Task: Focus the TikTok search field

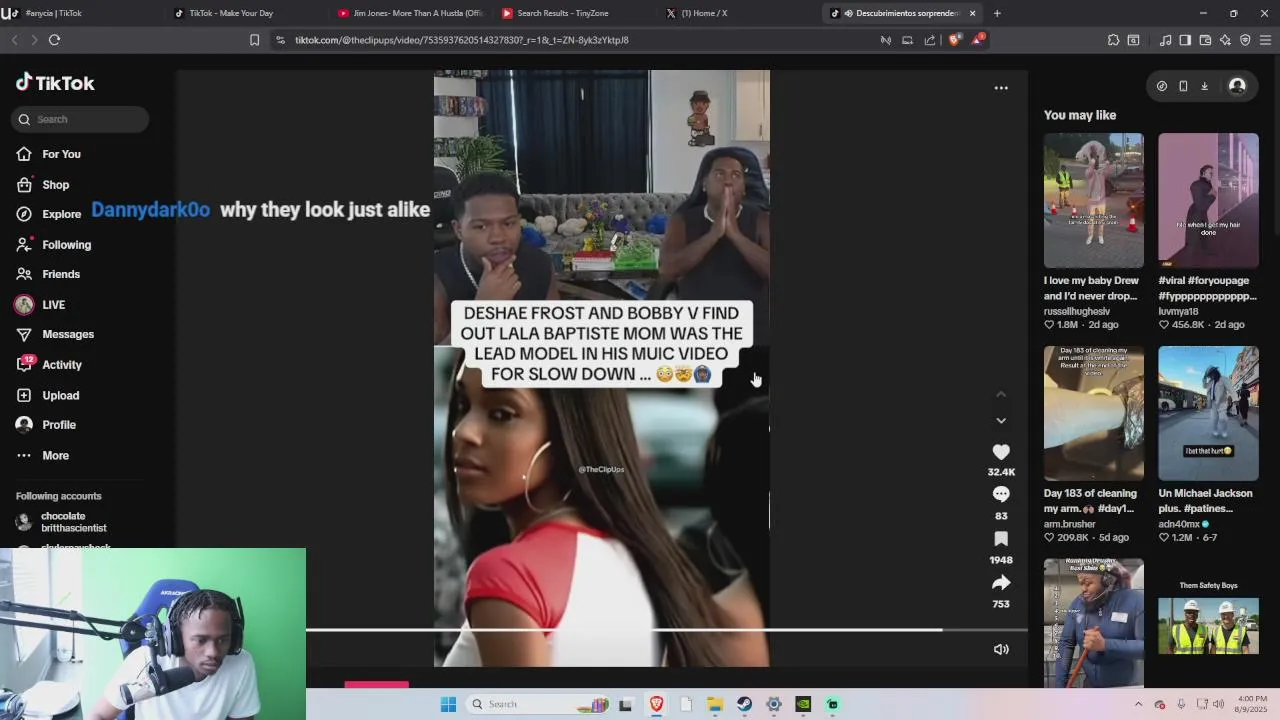Action: [81, 119]
